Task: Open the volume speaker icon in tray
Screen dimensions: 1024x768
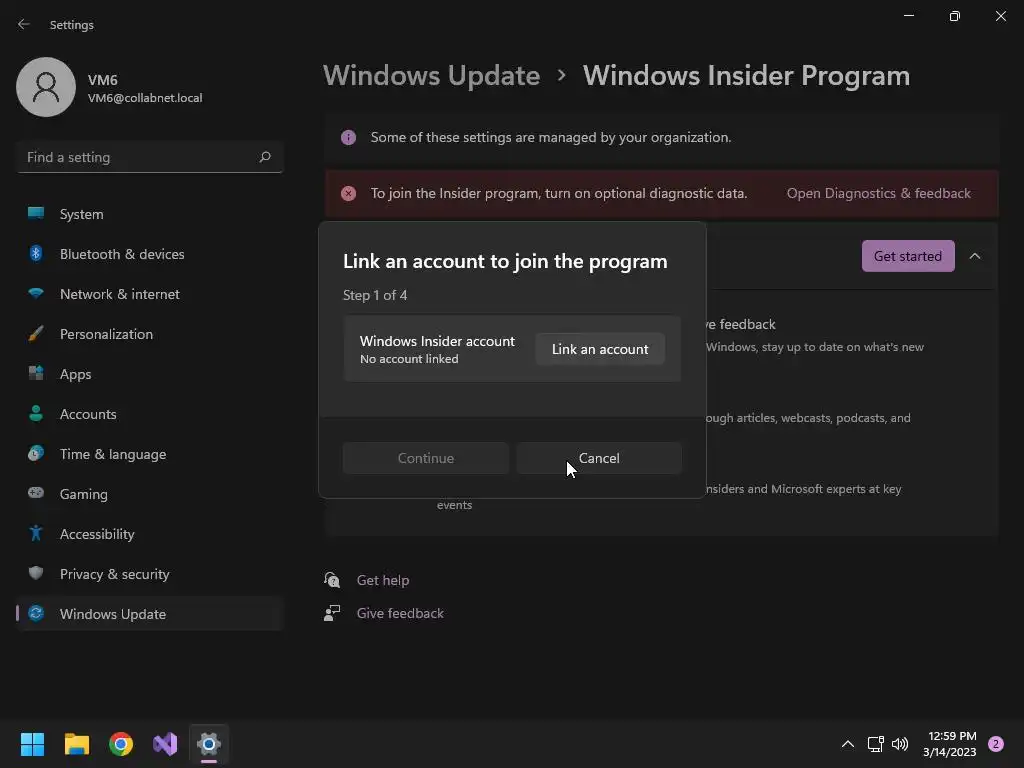Action: (900, 744)
